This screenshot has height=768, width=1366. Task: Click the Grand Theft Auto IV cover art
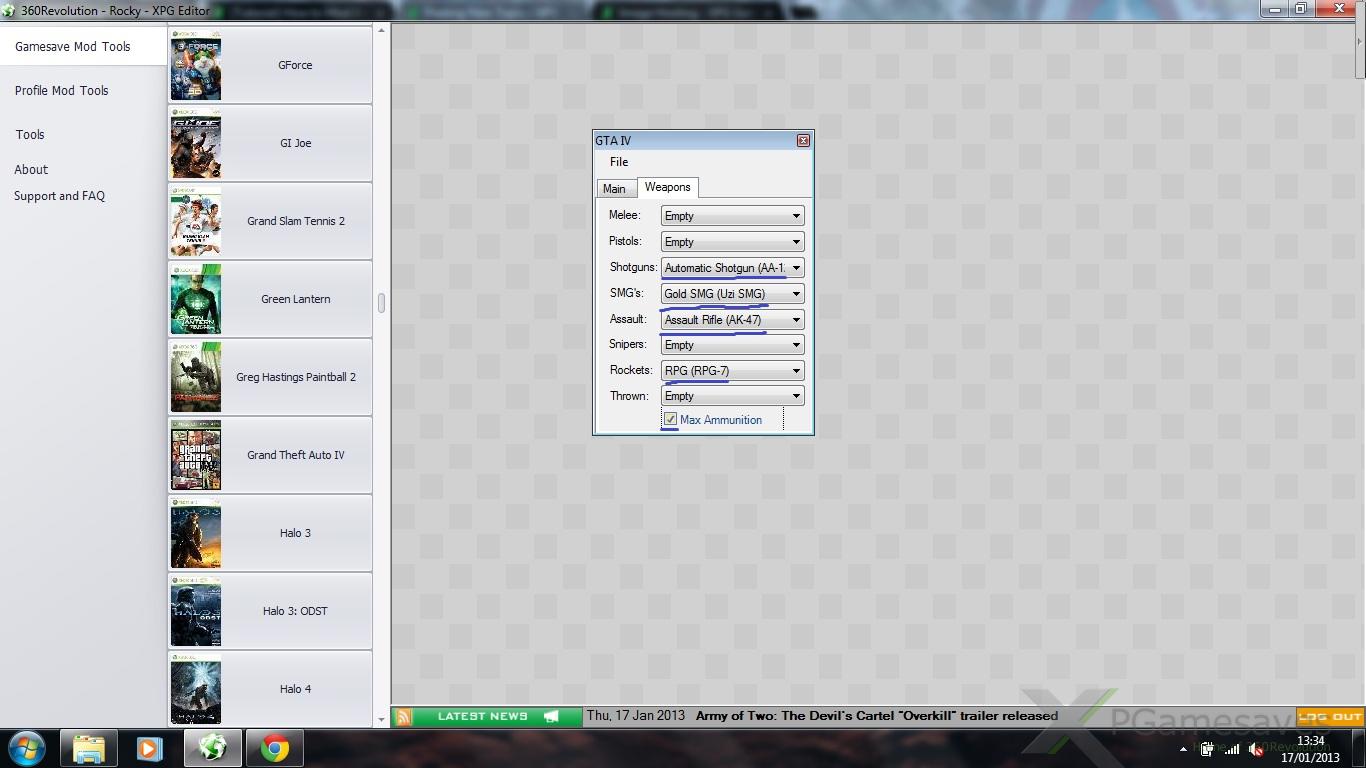coord(196,455)
